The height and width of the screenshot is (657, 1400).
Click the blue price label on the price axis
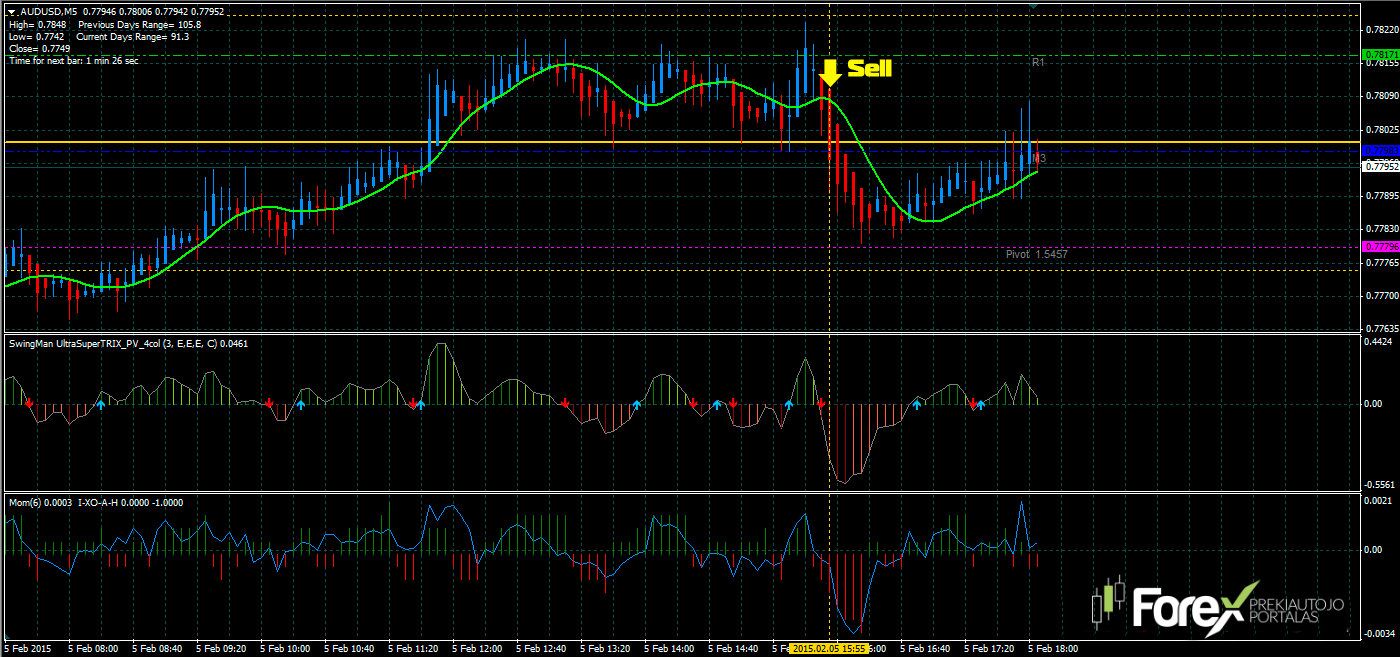[1380, 150]
